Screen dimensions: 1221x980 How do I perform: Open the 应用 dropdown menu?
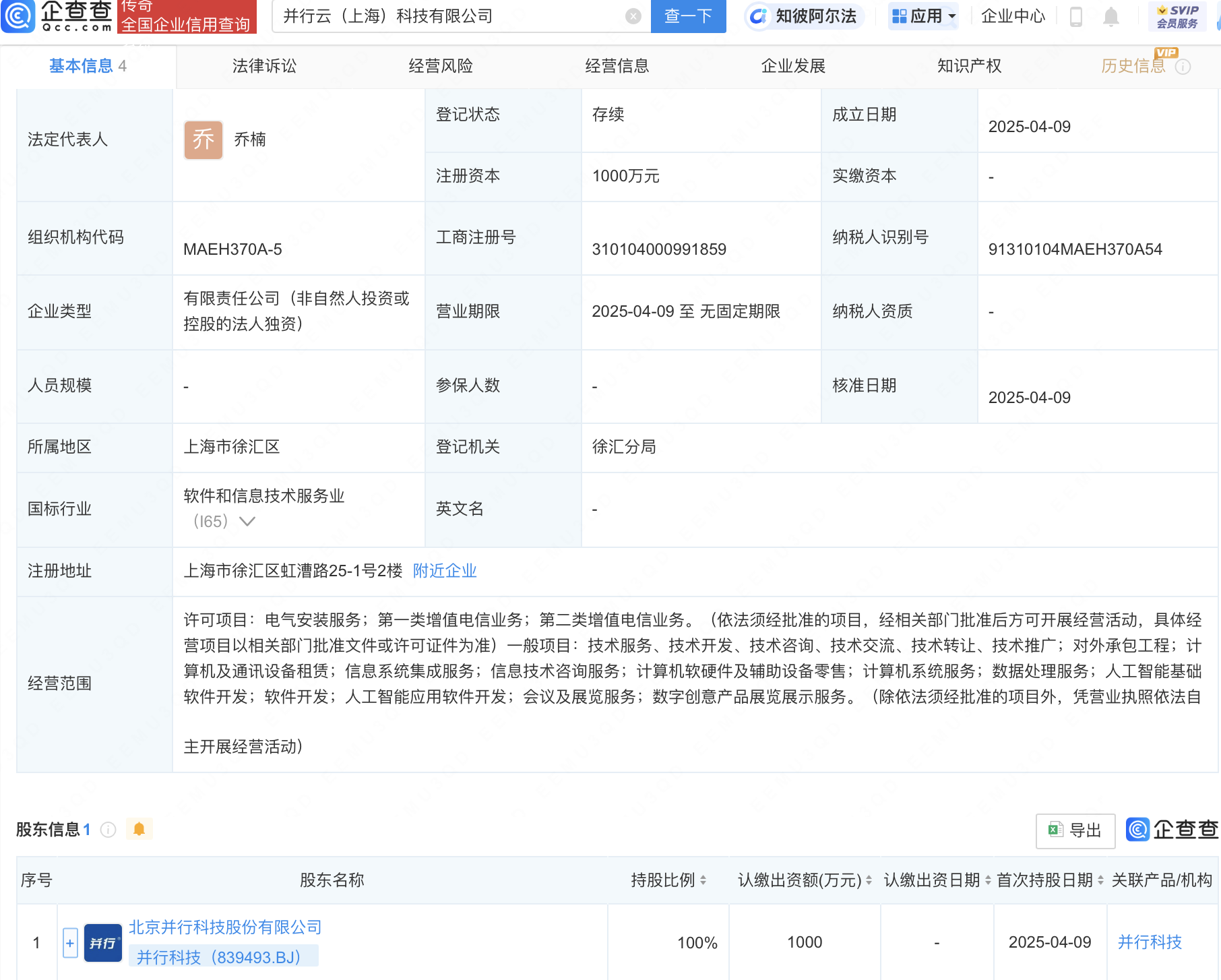click(x=923, y=17)
